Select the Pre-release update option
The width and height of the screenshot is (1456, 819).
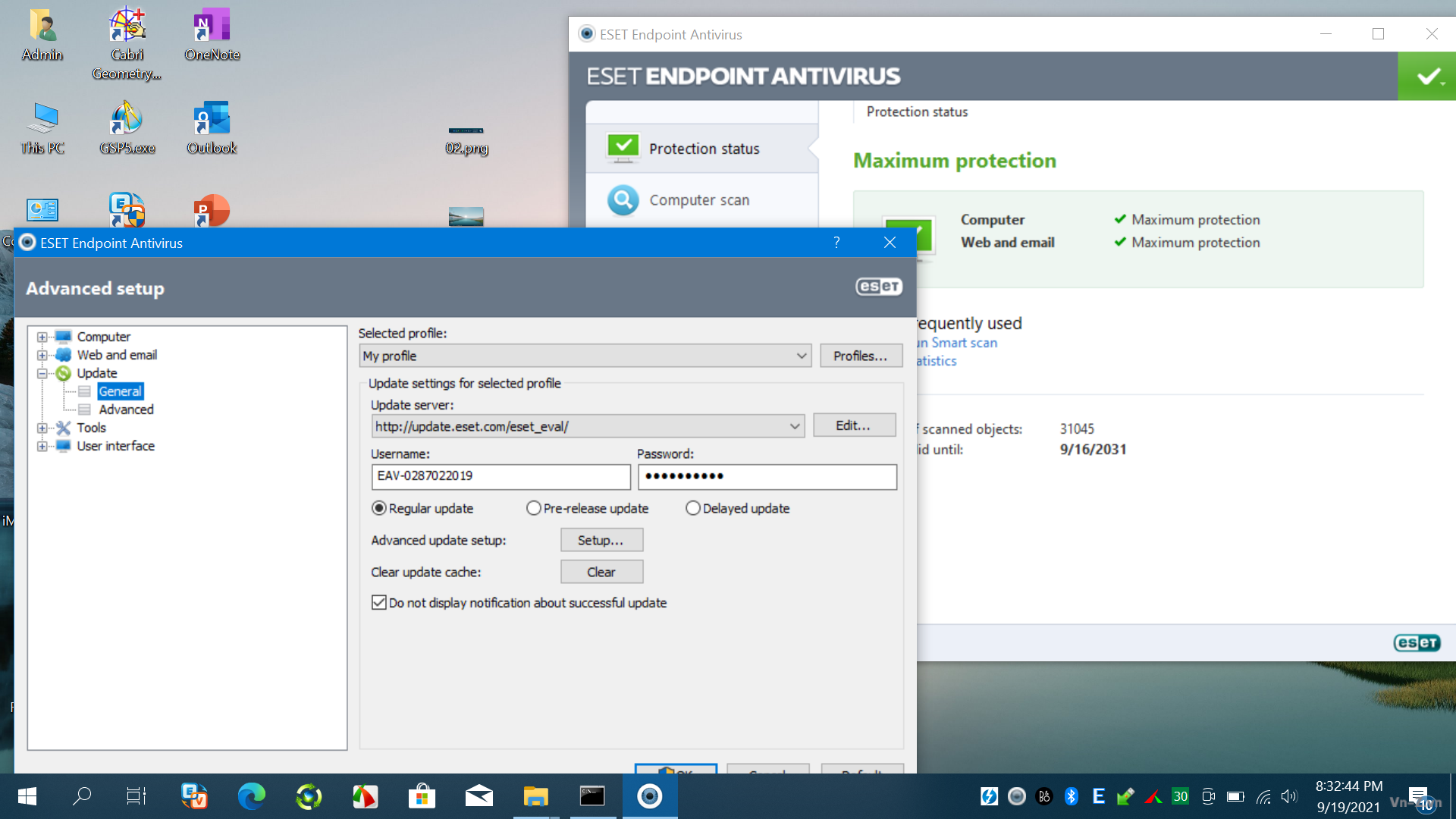pos(534,508)
